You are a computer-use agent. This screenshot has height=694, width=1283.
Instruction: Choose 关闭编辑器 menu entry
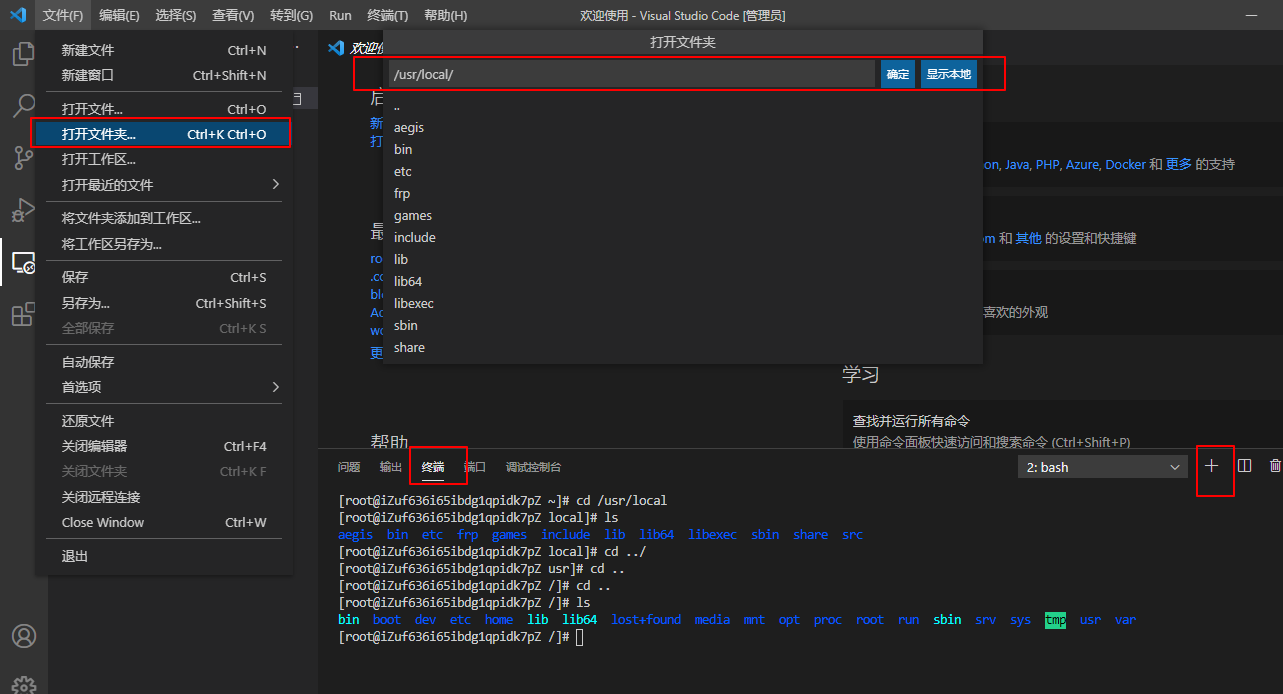(x=165, y=446)
